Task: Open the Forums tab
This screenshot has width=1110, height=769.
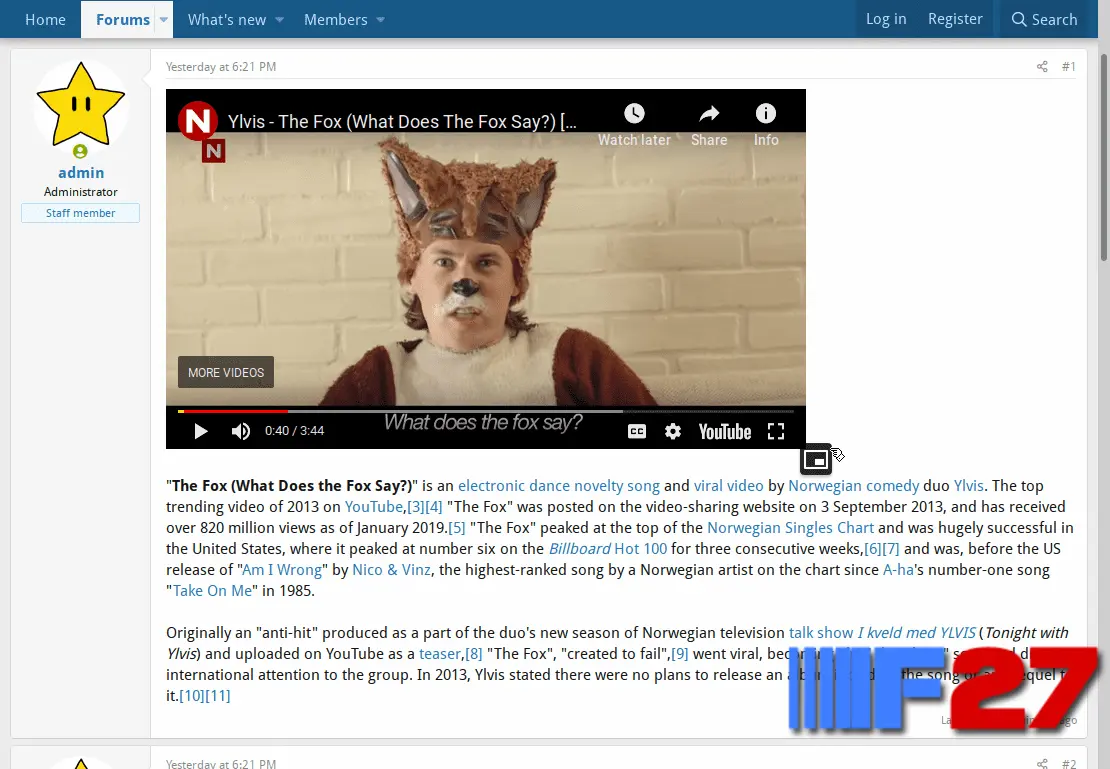Action: 122,20
